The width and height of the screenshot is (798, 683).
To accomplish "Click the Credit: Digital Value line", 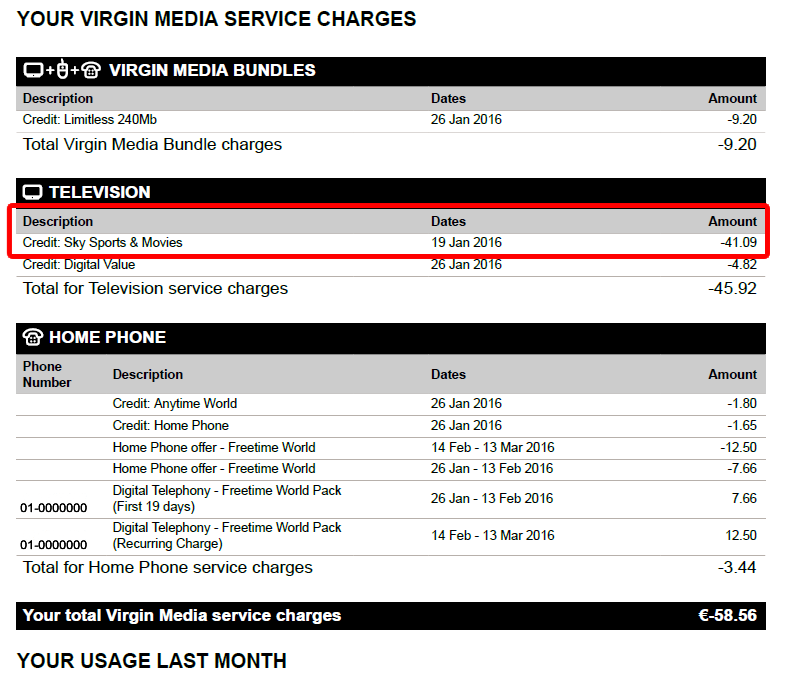I will click(79, 265).
